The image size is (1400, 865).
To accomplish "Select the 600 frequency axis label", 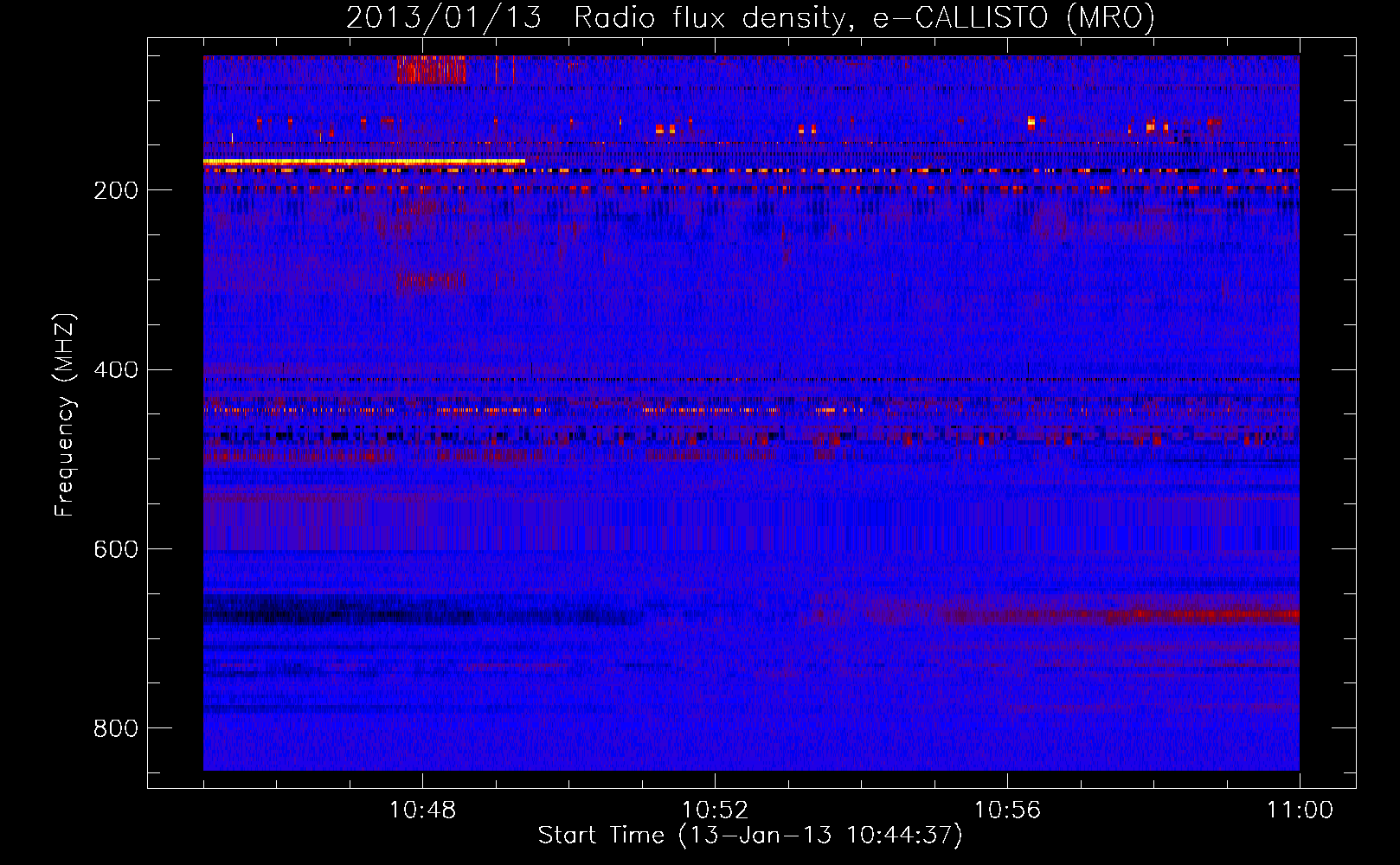I will 115,549.
